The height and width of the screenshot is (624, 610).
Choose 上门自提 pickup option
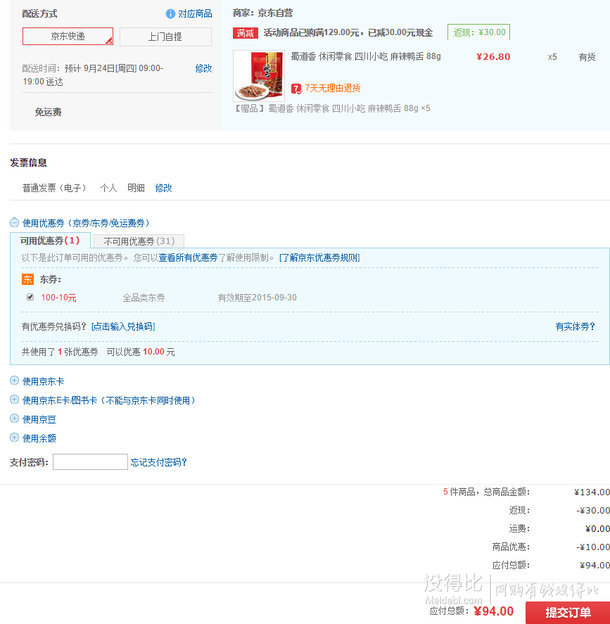click(165, 37)
